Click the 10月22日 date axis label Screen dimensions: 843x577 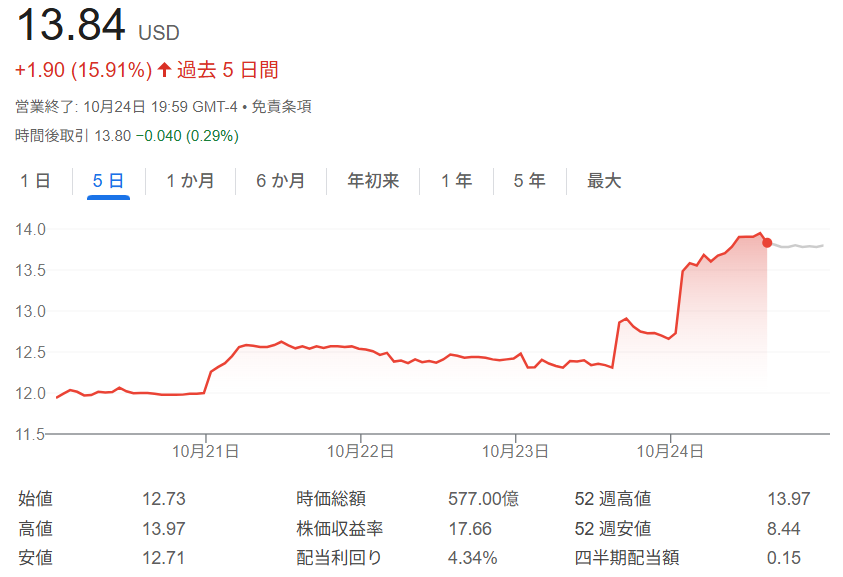(360, 452)
